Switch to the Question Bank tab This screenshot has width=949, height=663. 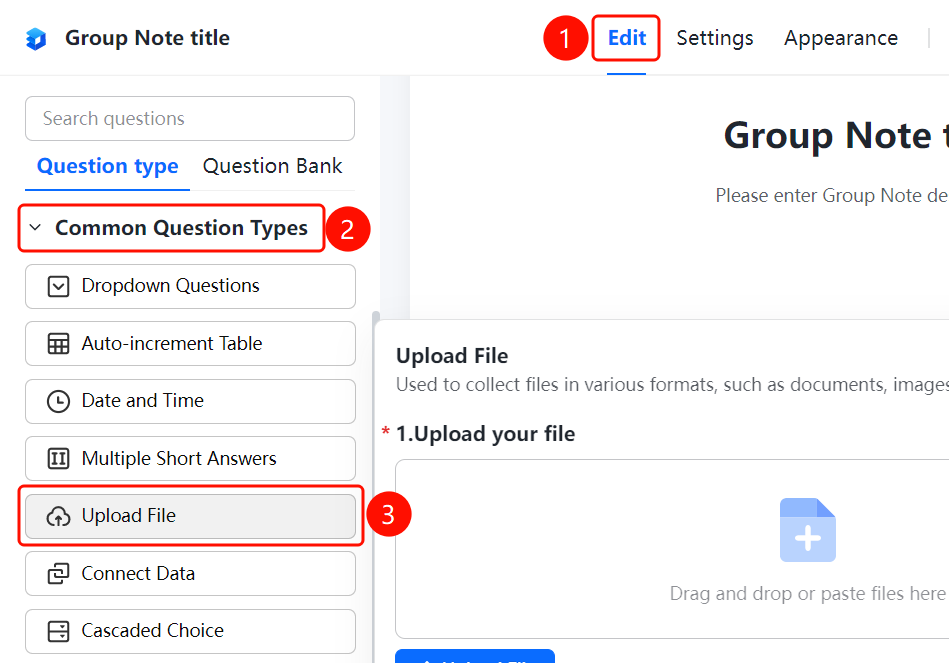(x=272, y=166)
